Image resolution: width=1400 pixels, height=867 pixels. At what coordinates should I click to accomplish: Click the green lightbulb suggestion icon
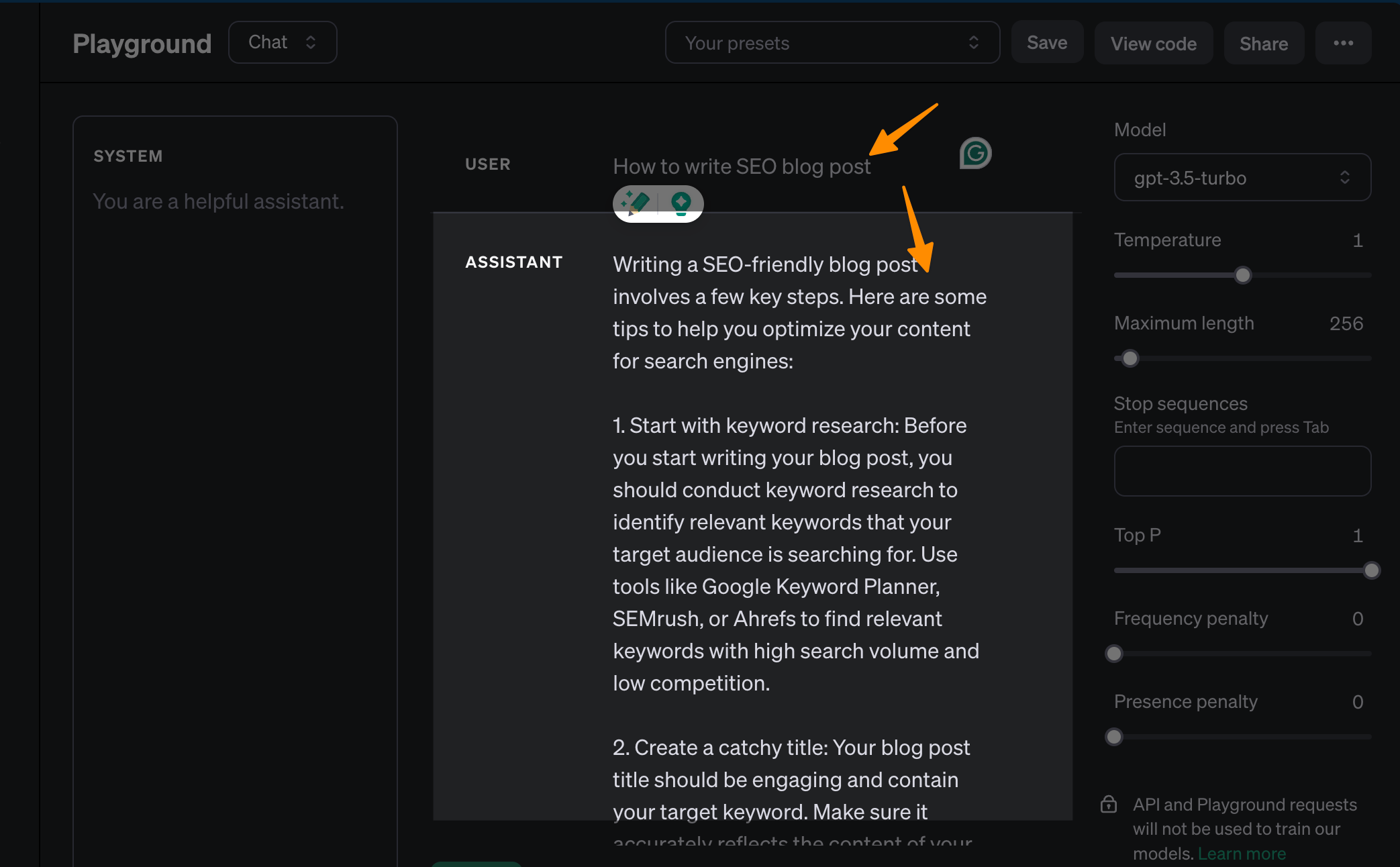[681, 203]
